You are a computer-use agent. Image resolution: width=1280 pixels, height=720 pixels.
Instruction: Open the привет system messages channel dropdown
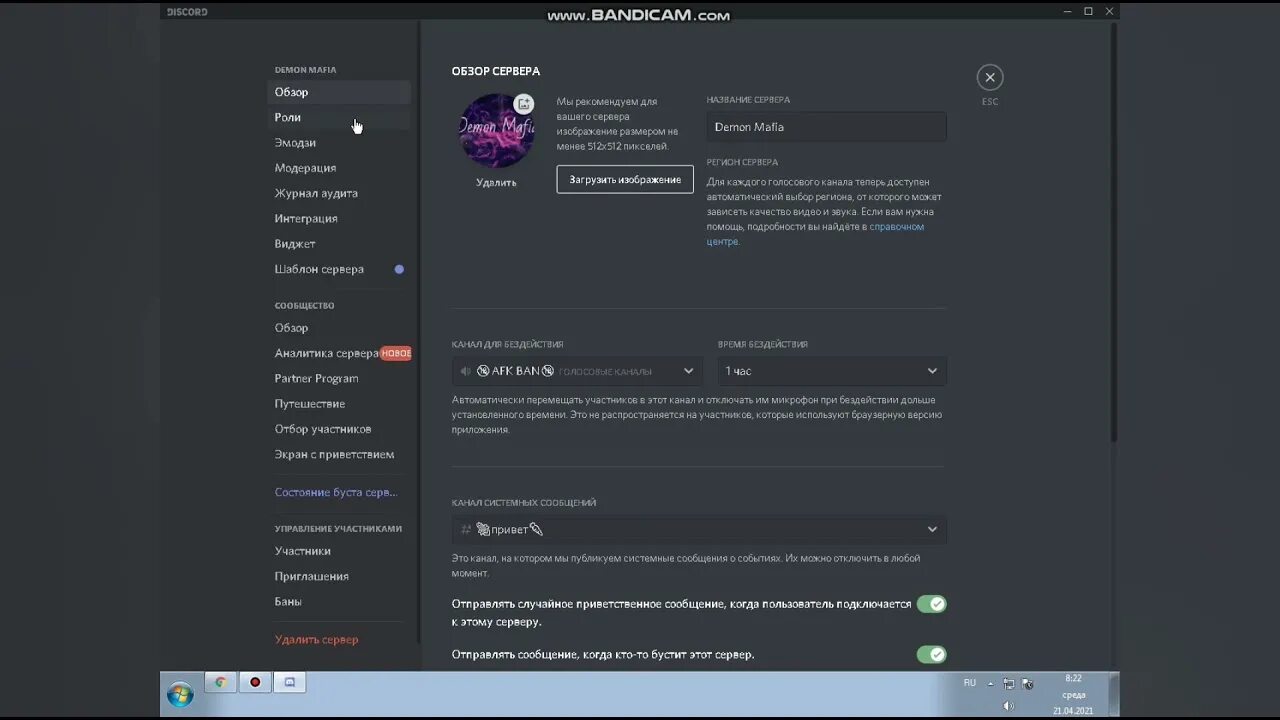[699, 529]
